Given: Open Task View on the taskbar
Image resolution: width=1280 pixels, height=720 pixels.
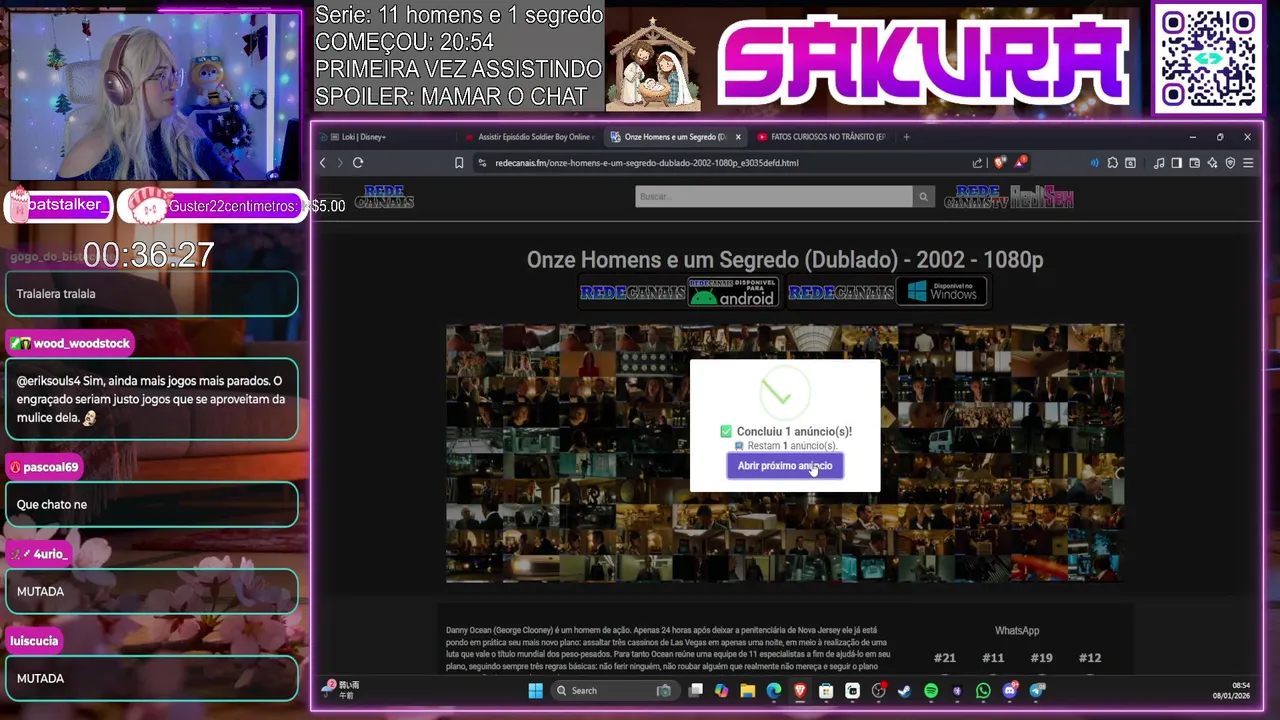Looking at the screenshot, I should 696,691.
